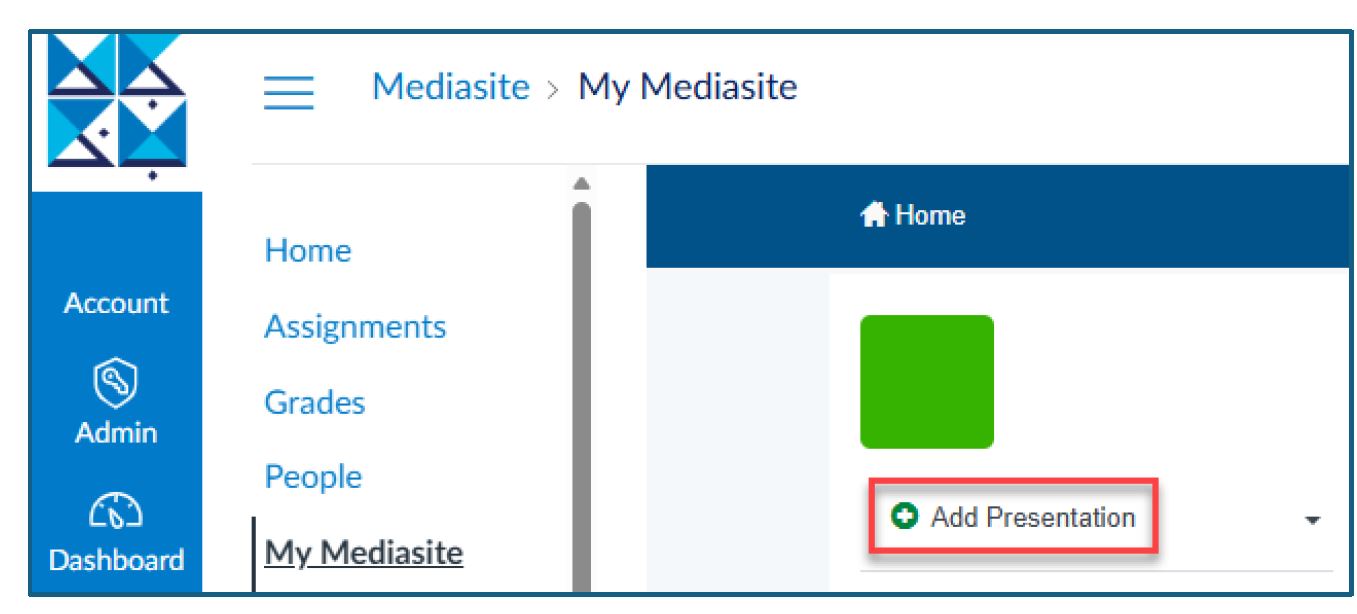Open the Assignments course menu item
This screenshot has width=1357, height=614.
(x=355, y=326)
